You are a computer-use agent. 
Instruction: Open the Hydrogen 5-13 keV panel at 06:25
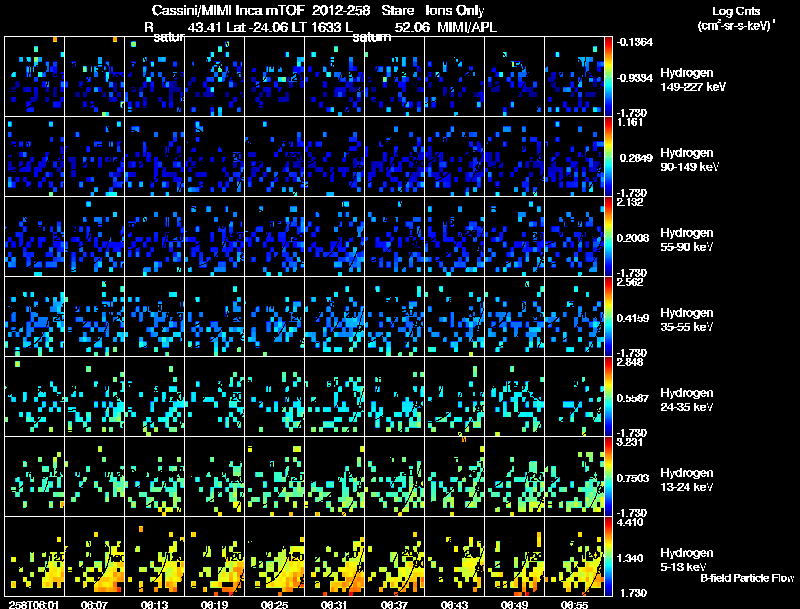[274, 556]
